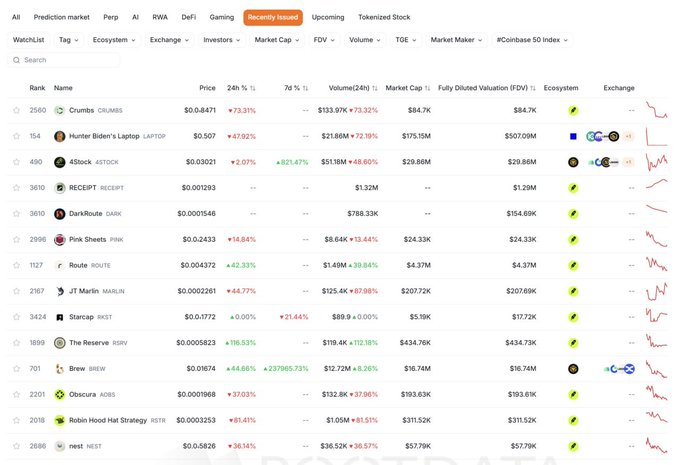This screenshot has width=680, height=465.
Task: Star the Pink Sheets row
Action: [16, 239]
